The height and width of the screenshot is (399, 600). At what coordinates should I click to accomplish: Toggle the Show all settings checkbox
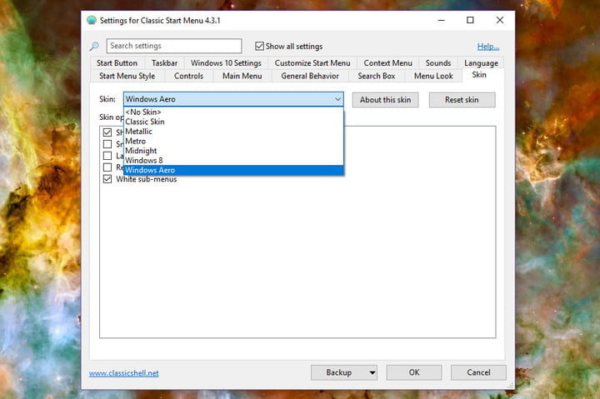click(259, 46)
